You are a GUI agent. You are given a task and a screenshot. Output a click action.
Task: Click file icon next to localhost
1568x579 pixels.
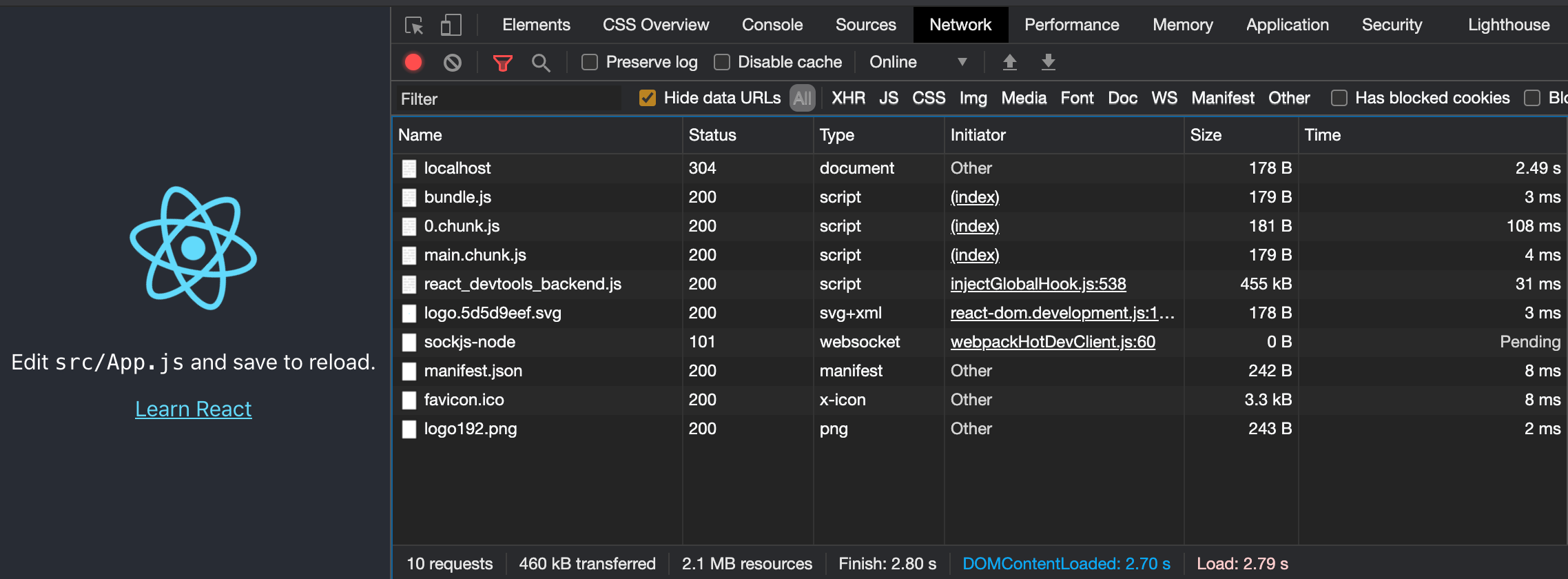[x=409, y=168]
